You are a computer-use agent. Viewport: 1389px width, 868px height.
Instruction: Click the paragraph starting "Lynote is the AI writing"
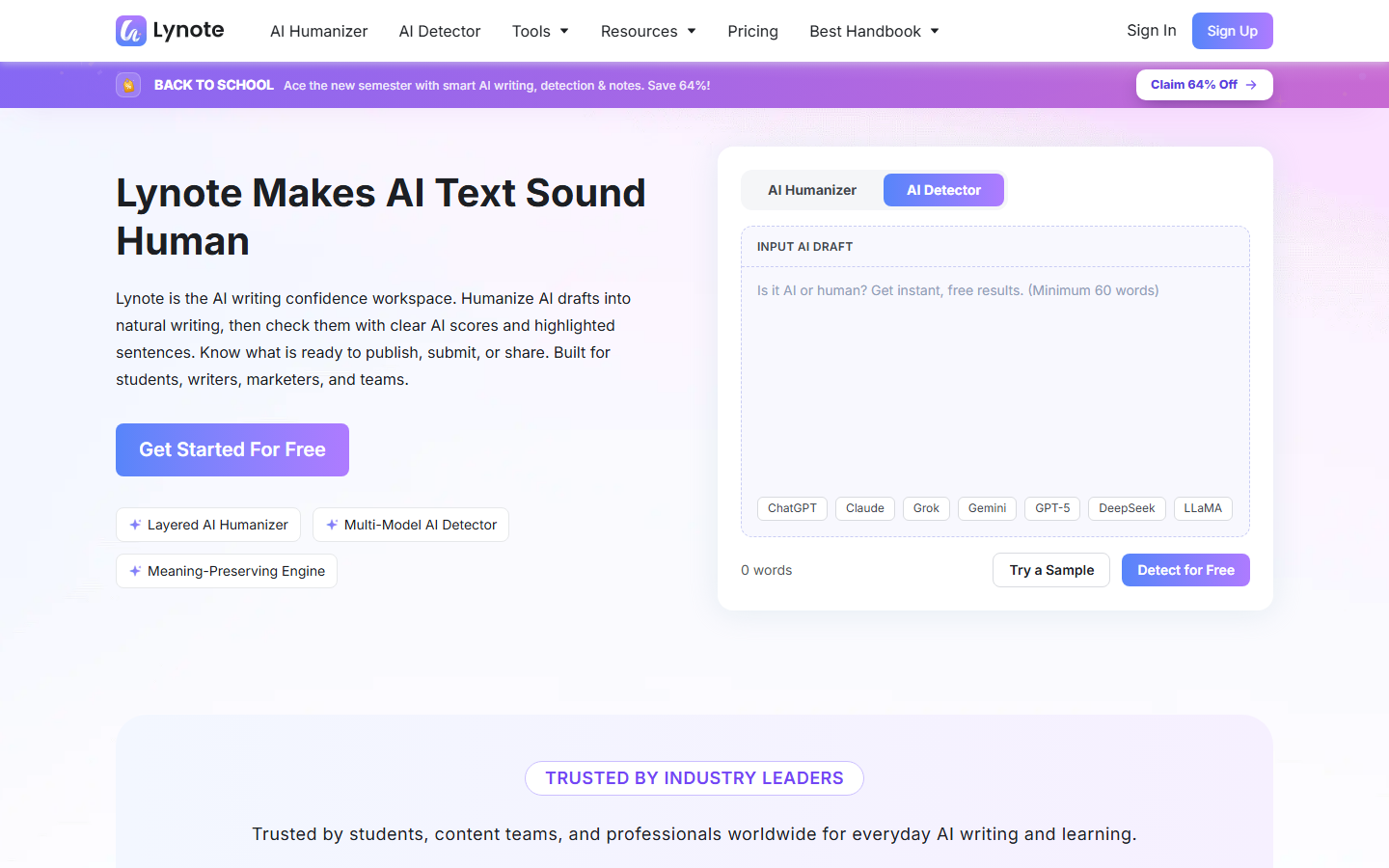(373, 339)
